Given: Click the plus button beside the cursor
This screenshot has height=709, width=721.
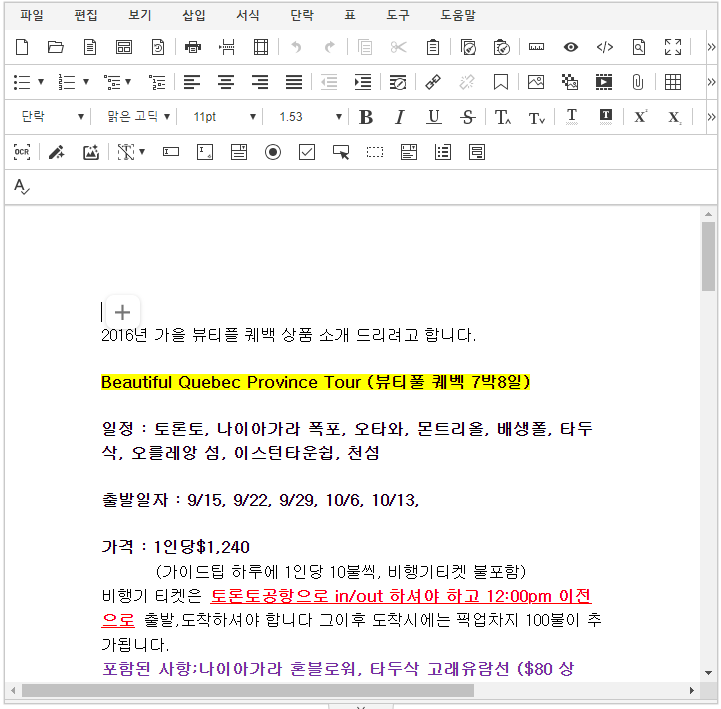Looking at the screenshot, I should [122, 312].
